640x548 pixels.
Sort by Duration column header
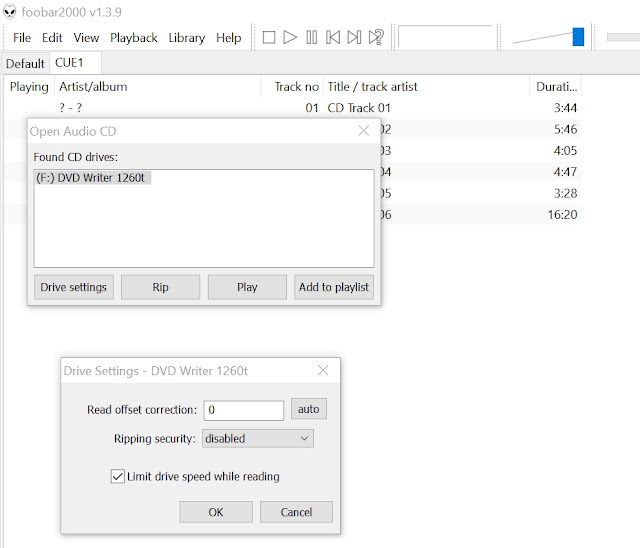point(556,87)
